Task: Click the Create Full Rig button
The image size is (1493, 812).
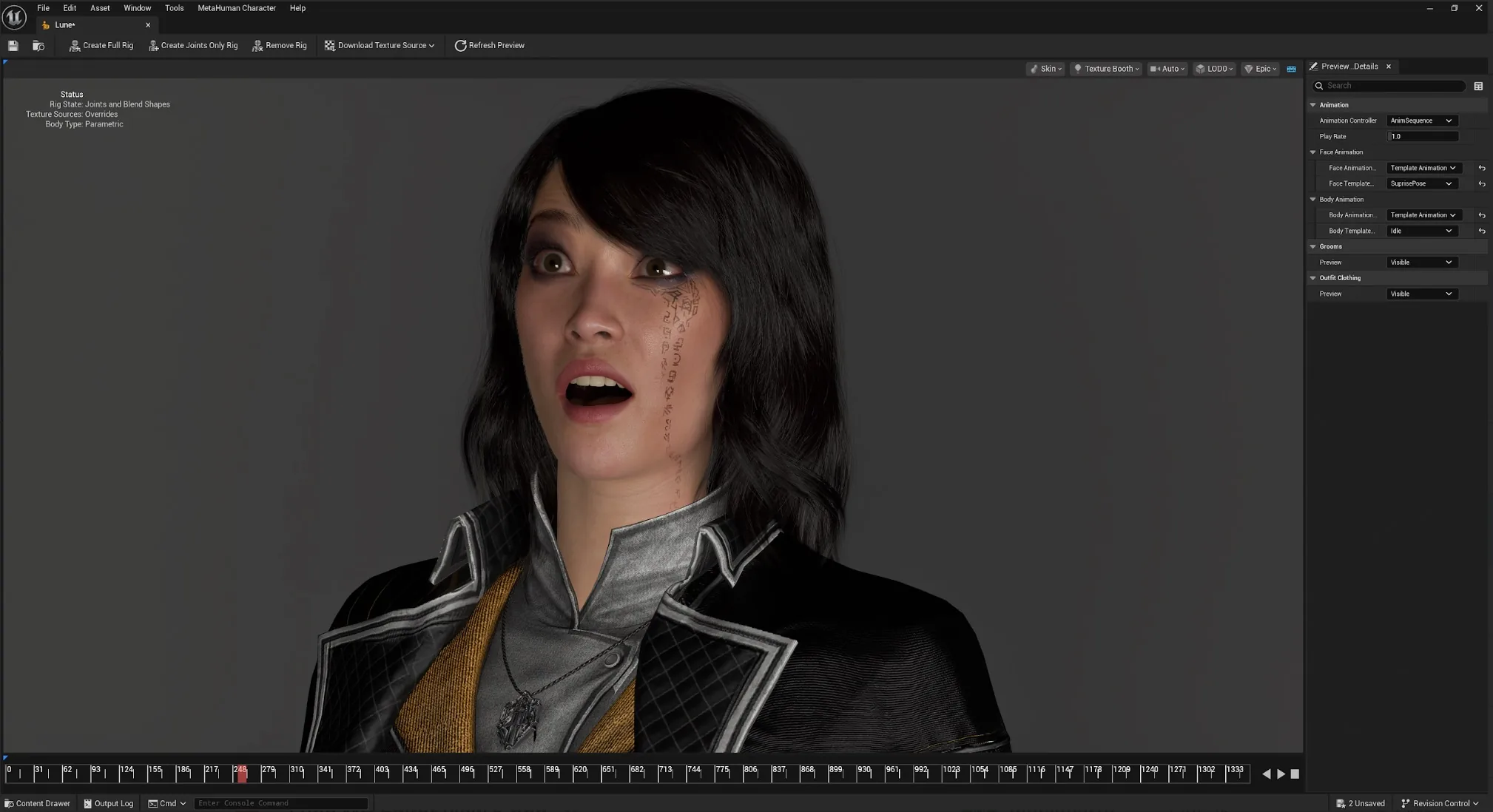Action: pos(101,46)
